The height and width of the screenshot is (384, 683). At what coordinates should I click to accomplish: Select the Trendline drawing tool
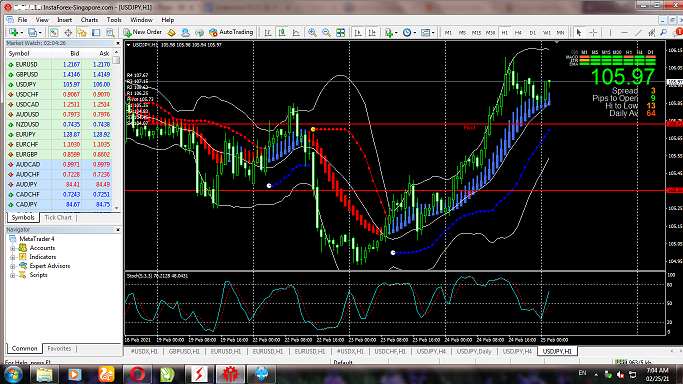pos(638,33)
